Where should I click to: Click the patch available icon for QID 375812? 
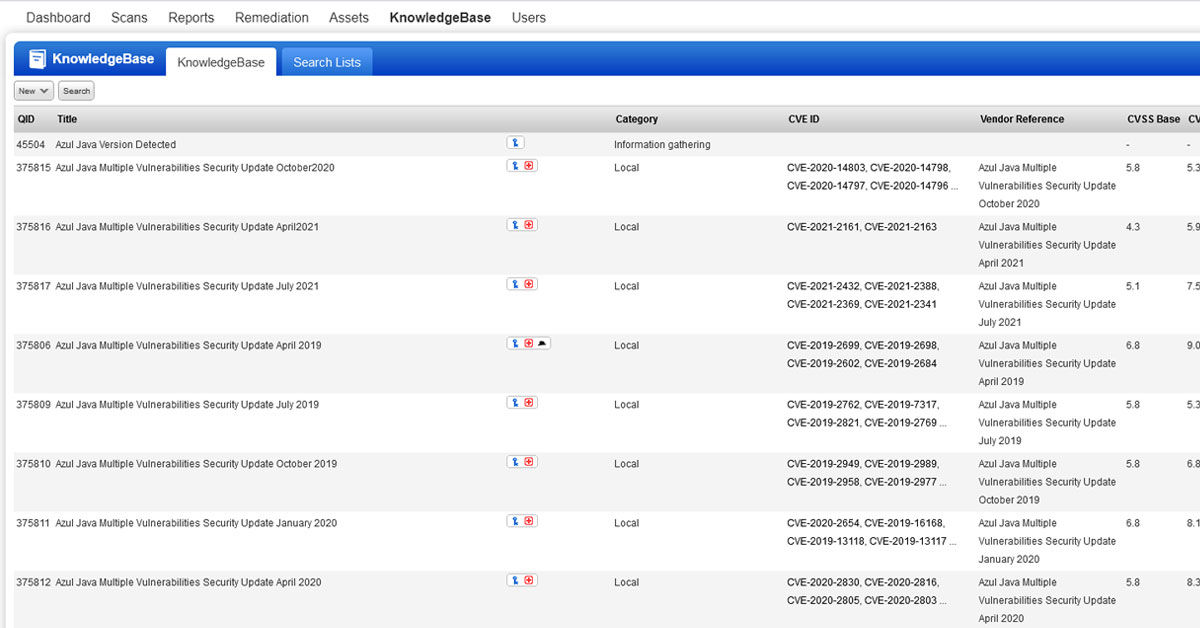pyautogui.click(x=529, y=579)
